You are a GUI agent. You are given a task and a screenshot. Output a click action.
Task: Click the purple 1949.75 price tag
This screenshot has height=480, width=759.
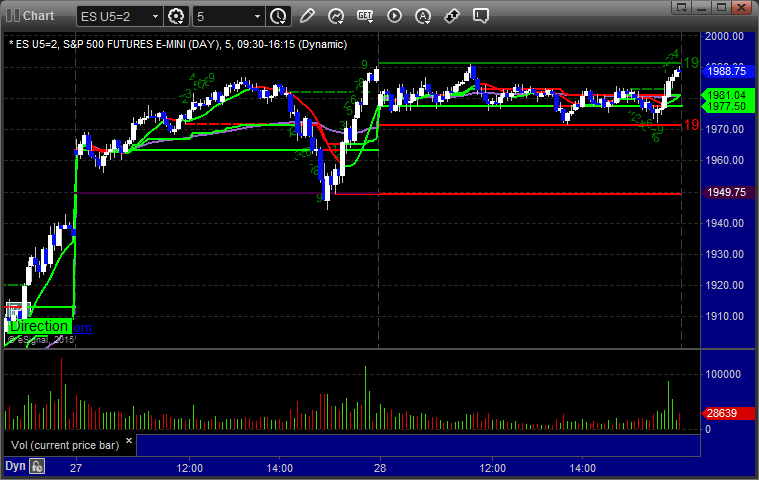727,192
